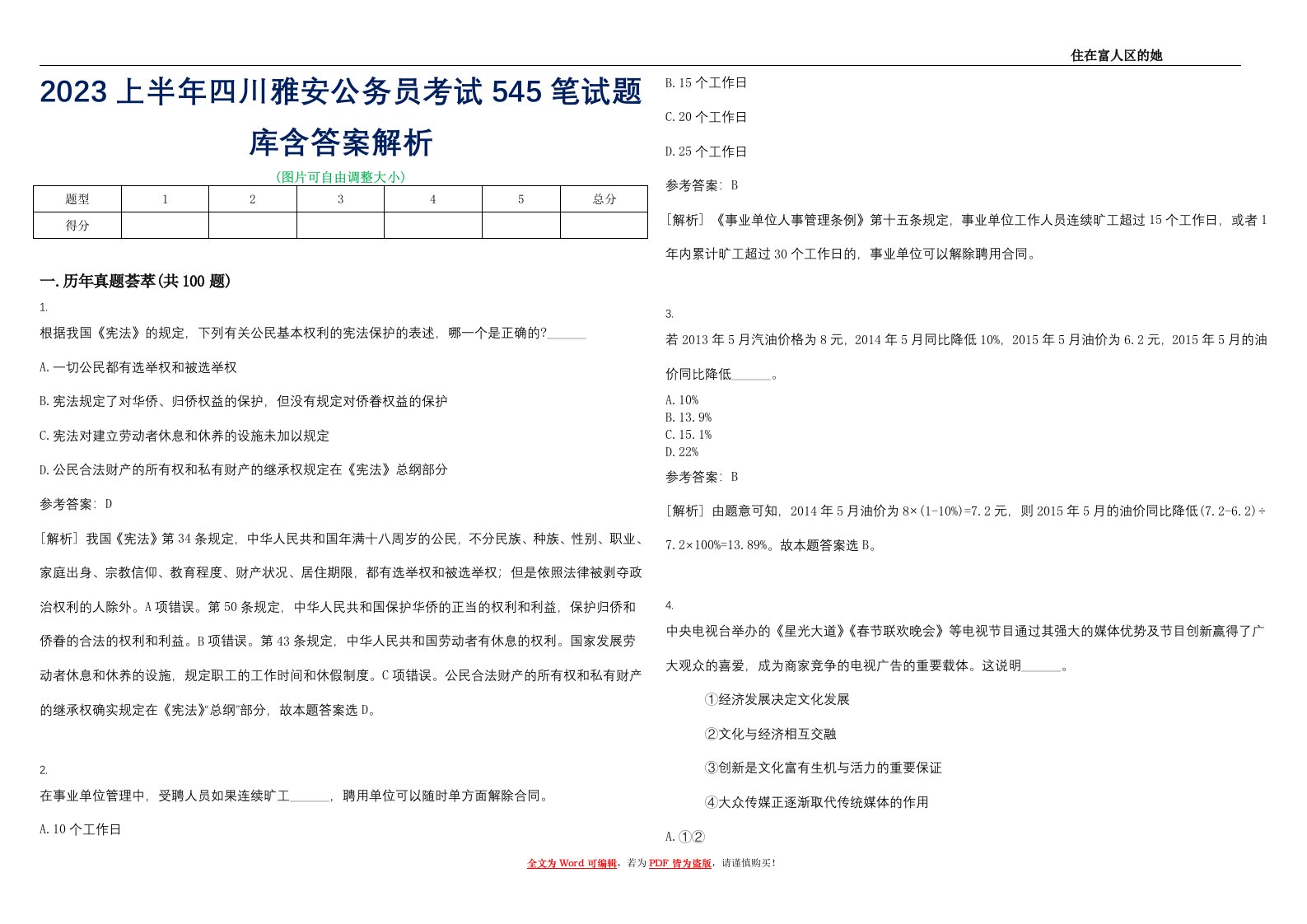This screenshot has height=924, width=1307.
Task: Click option B about 华侨、归侨权益的保护
Action: pyautogui.click(x=244, y=402)
